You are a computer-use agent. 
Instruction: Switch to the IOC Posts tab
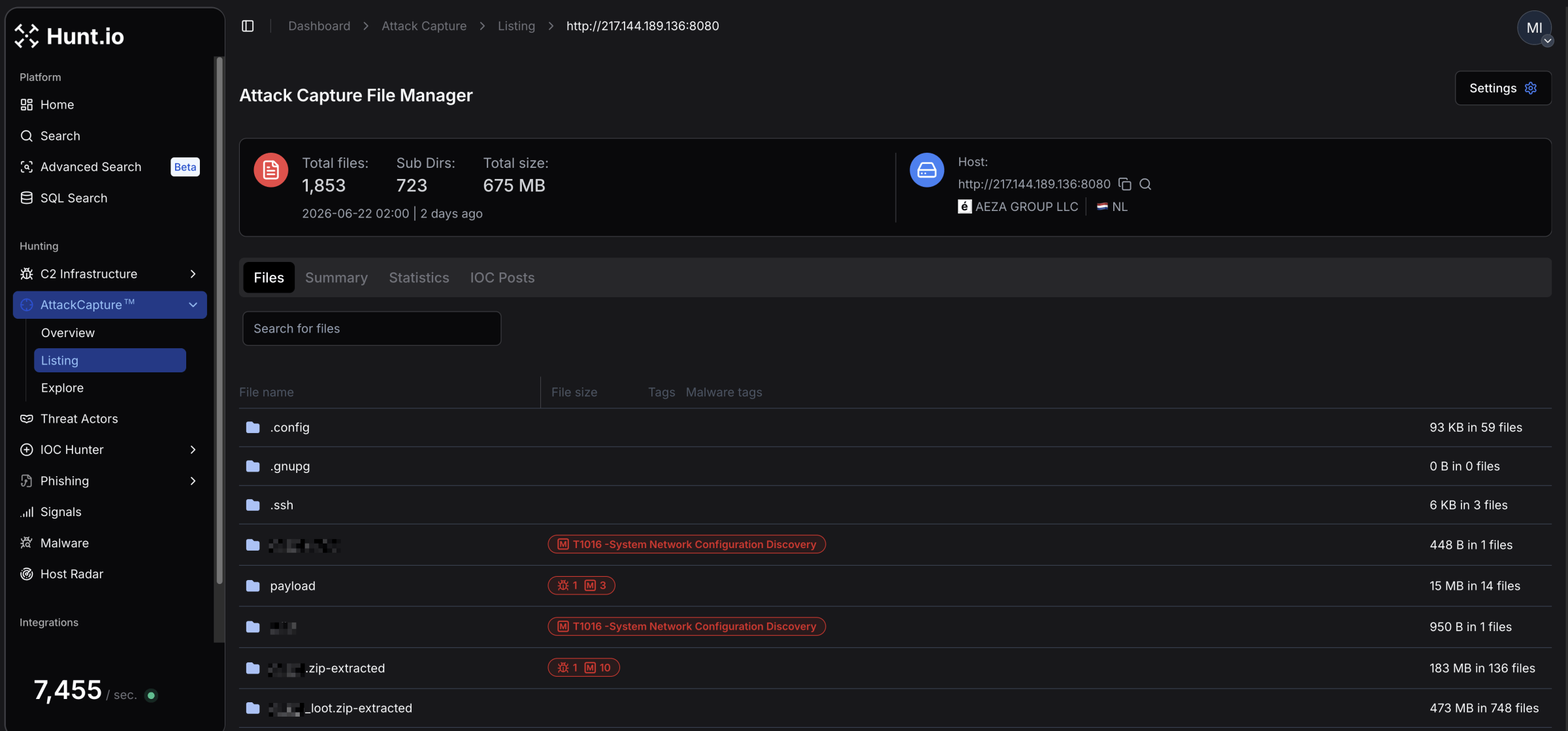[x=502, y=278]
